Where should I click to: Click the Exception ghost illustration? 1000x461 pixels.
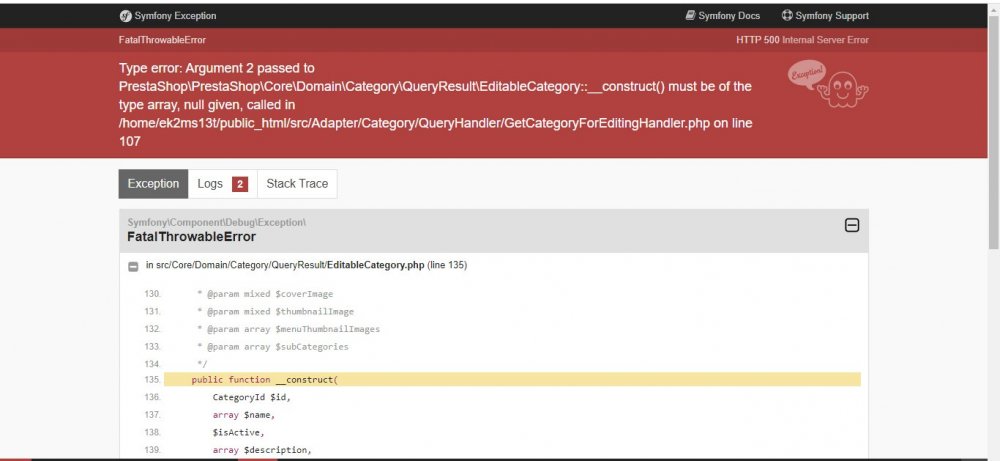point(828,83)
